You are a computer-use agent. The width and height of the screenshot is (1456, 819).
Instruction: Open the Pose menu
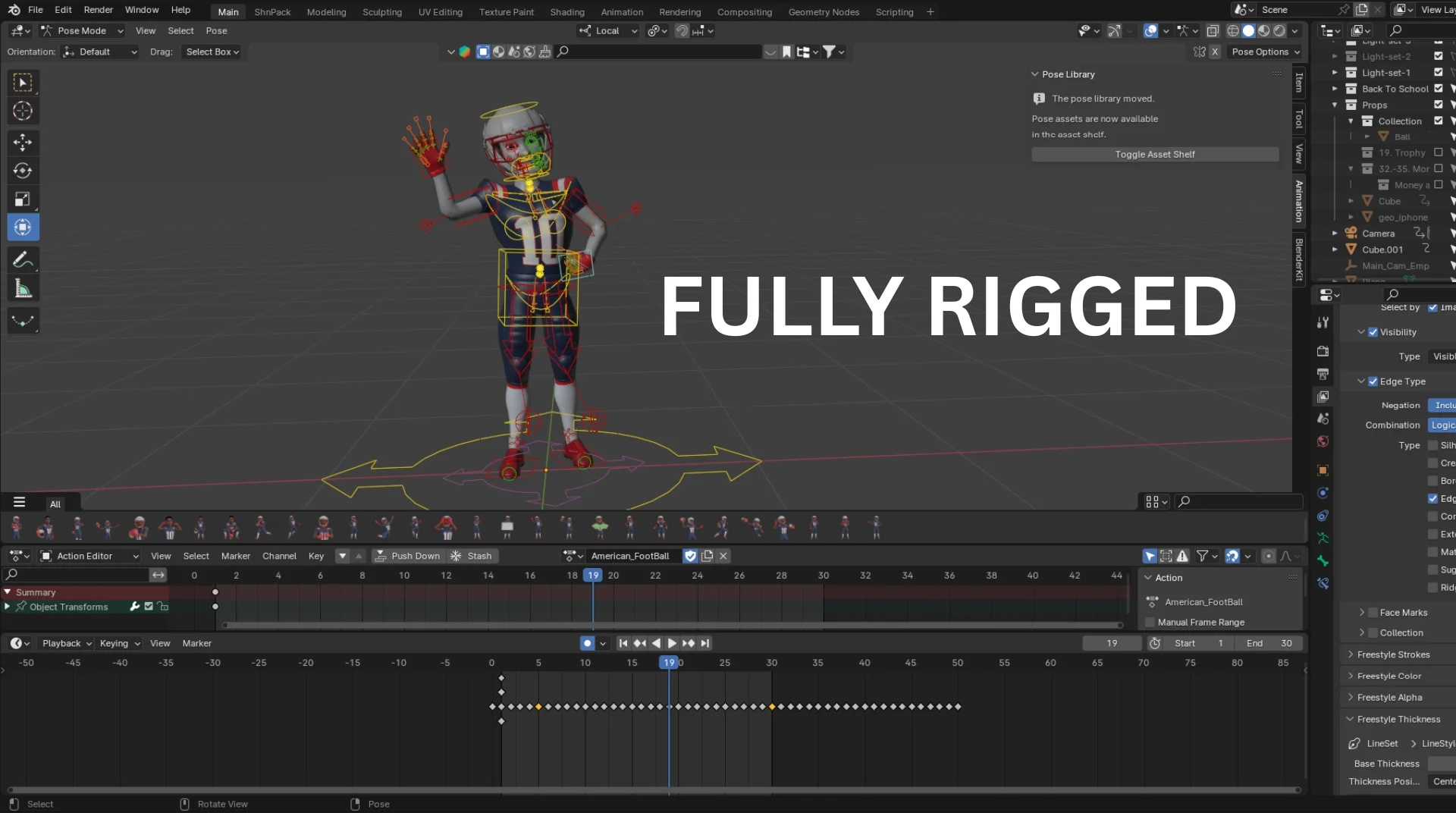click(217, 30)
